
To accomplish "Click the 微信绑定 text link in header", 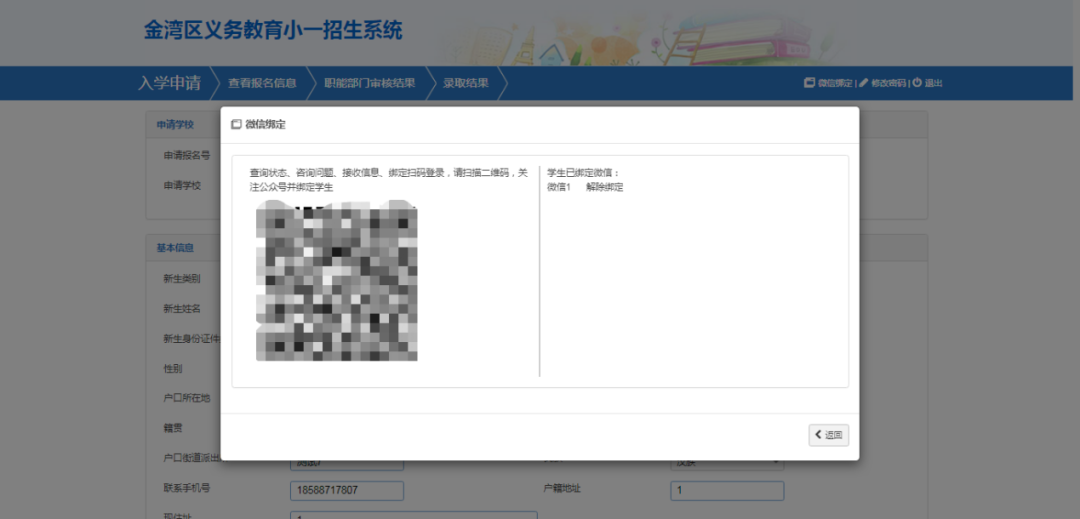I will [835, 83].
